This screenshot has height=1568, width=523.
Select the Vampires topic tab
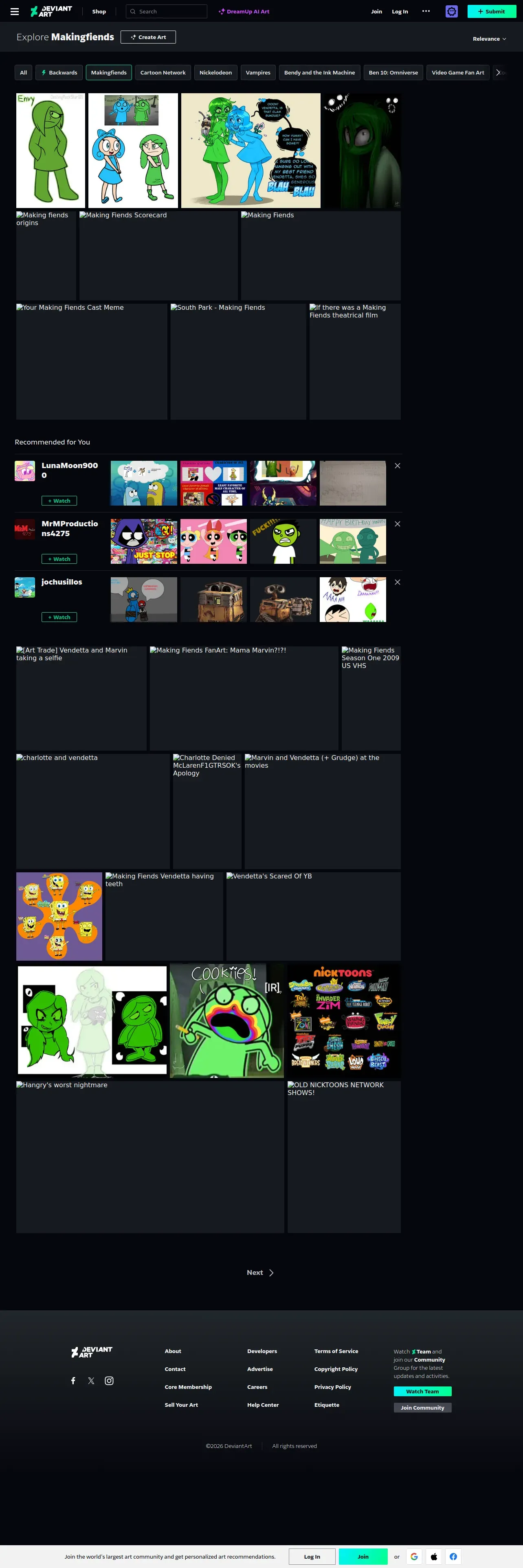258,72
